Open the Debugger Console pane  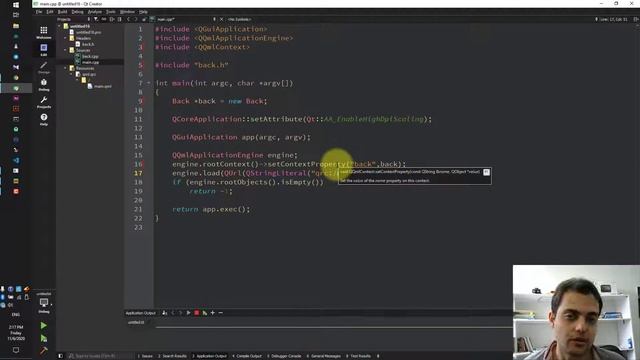tap(284, 356)
